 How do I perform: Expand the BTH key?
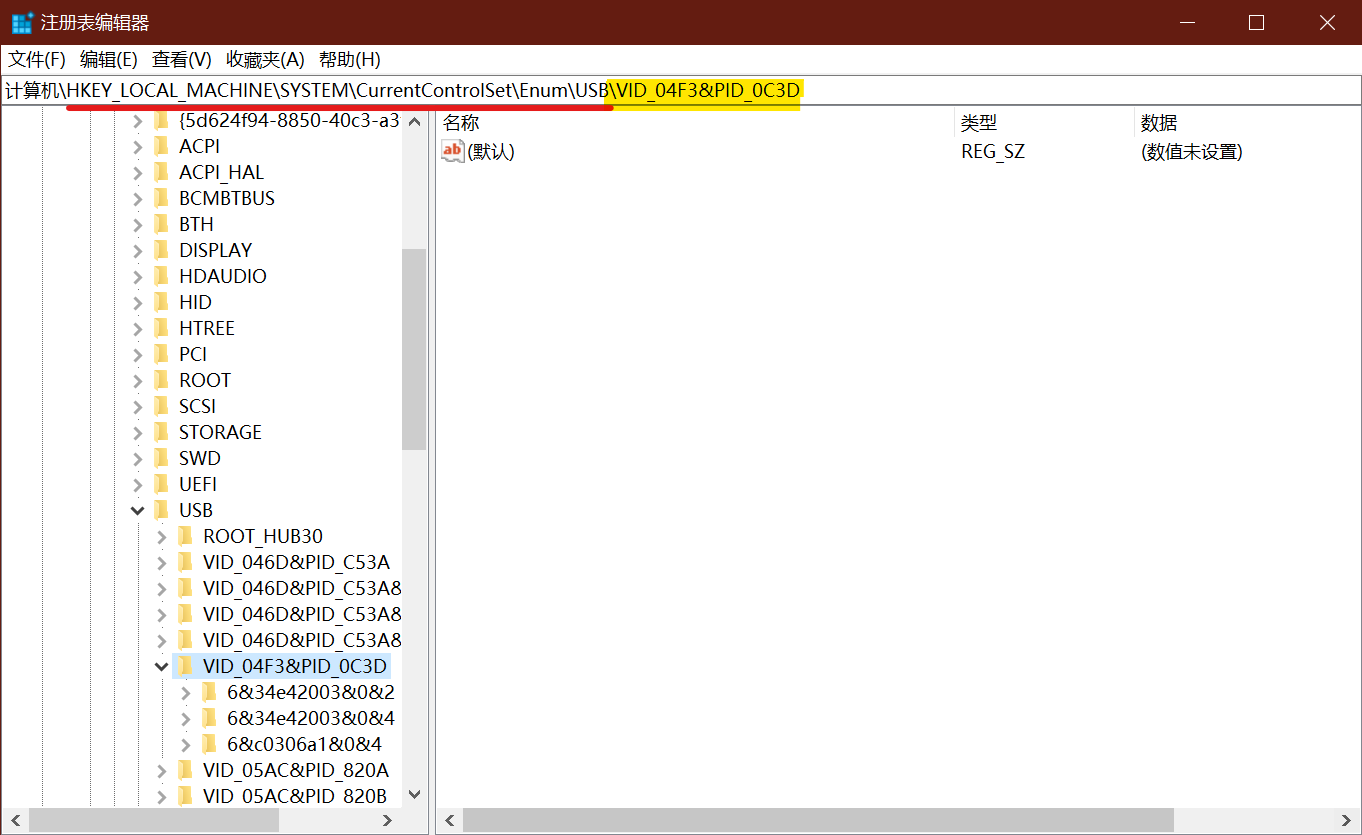point(138,224)
